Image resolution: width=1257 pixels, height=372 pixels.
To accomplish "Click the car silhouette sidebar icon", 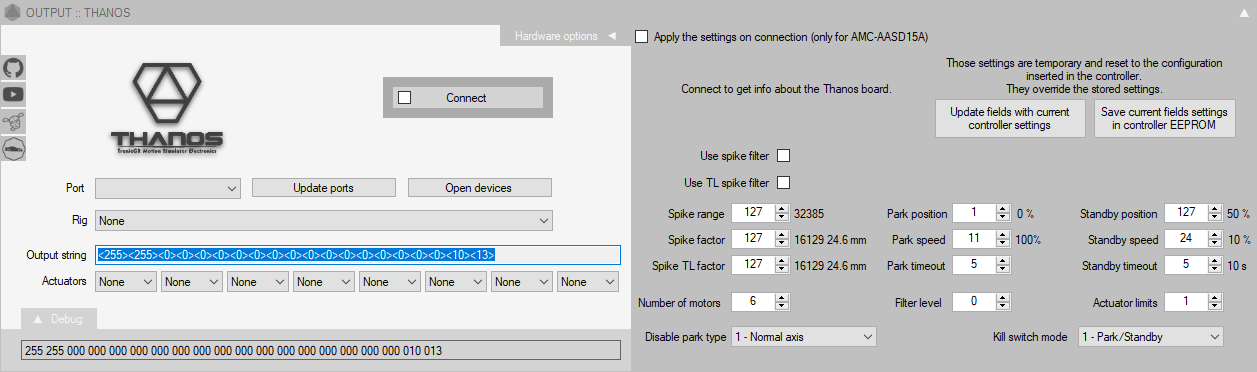I will coord(14,149).
